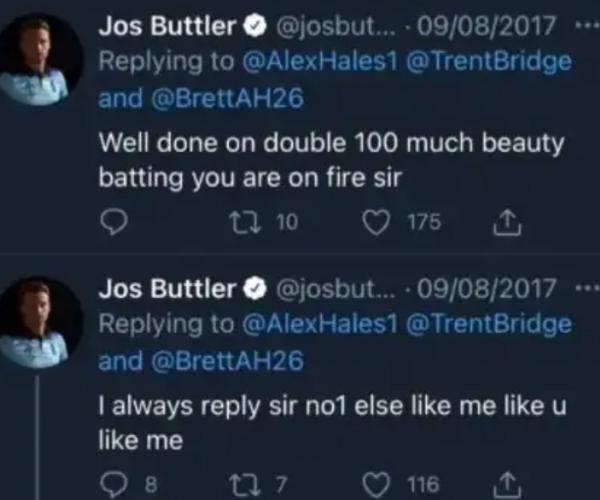Image resolution: width=600 pixels, height=500 pixels.
Task: Share the "I always reply sir" tweet
Action: point(507,484)
